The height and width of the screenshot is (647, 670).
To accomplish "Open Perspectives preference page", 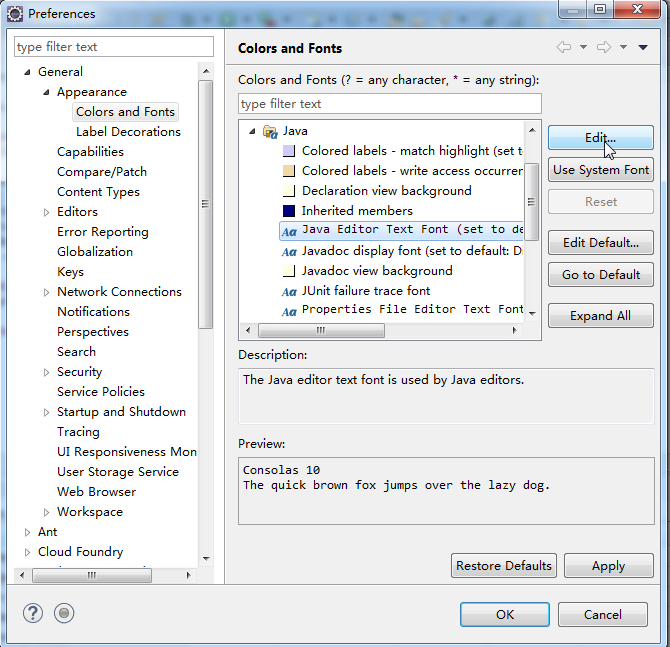I will click(x=93, y=332).
